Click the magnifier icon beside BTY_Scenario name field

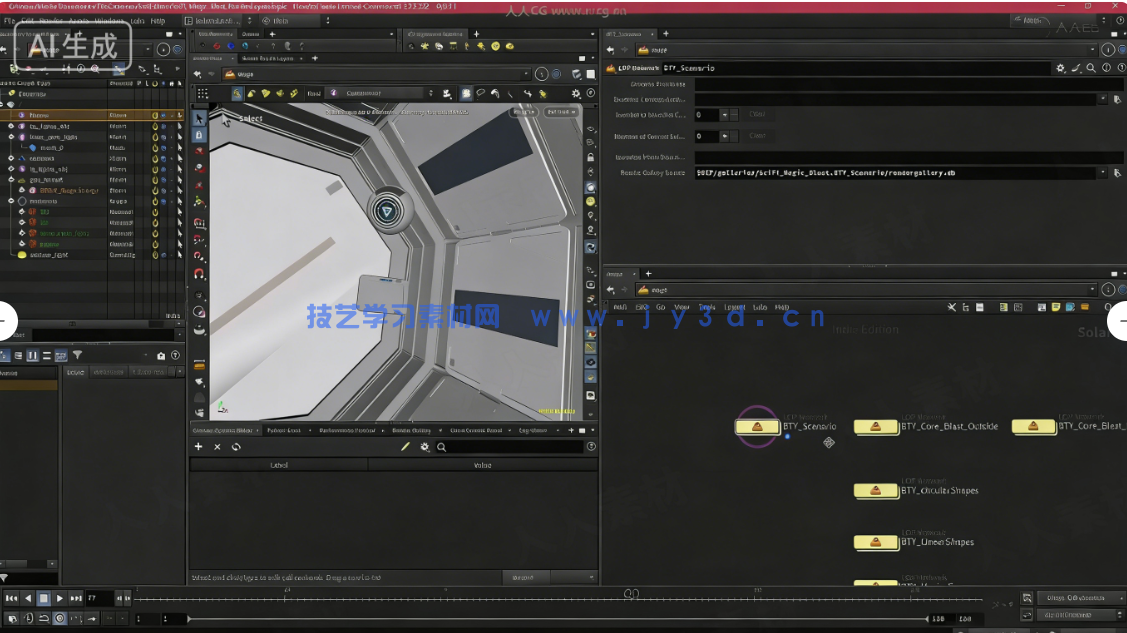click(x=1091, y=68)
